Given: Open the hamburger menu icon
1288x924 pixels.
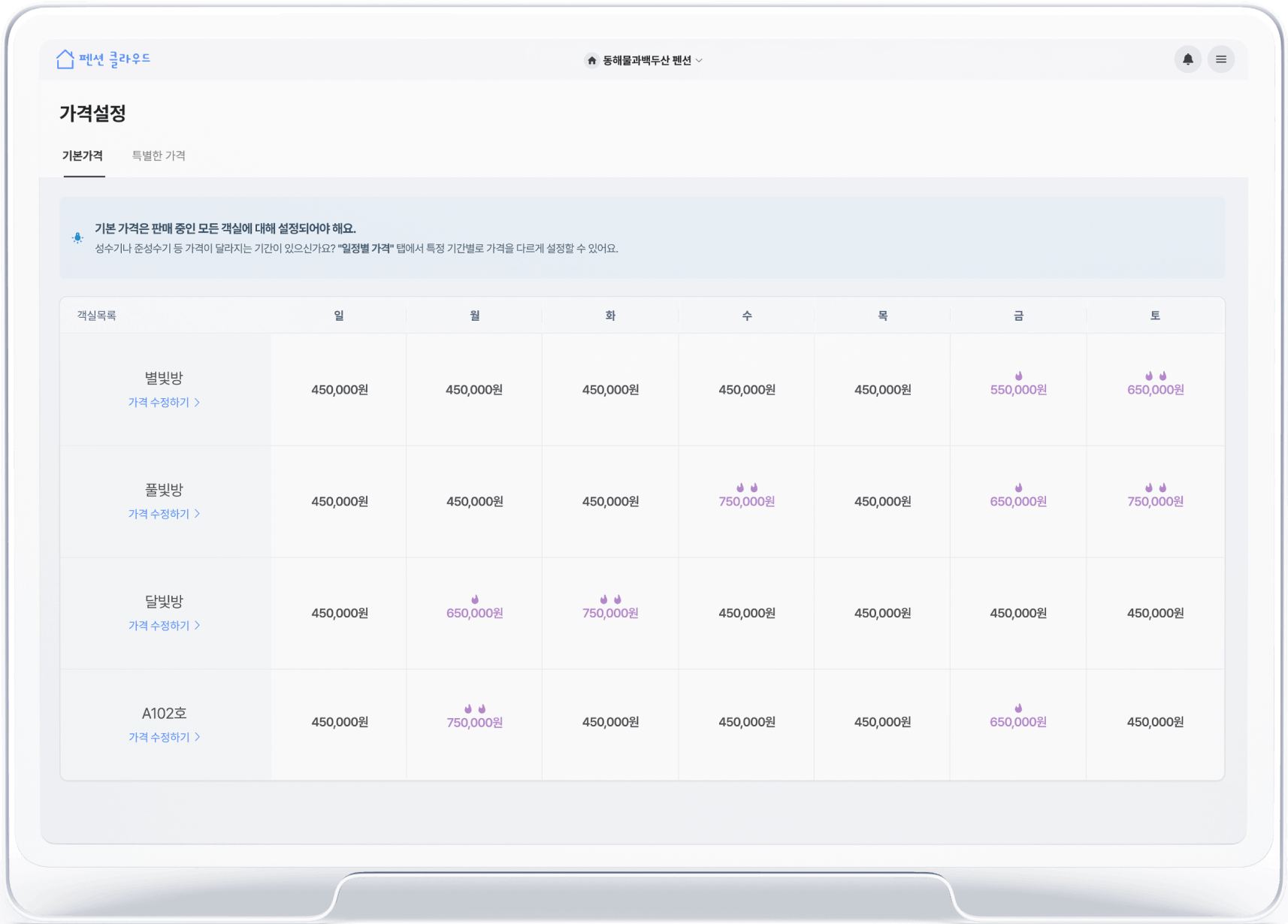Looking at the screenshot, I should tap(1221, 59).
